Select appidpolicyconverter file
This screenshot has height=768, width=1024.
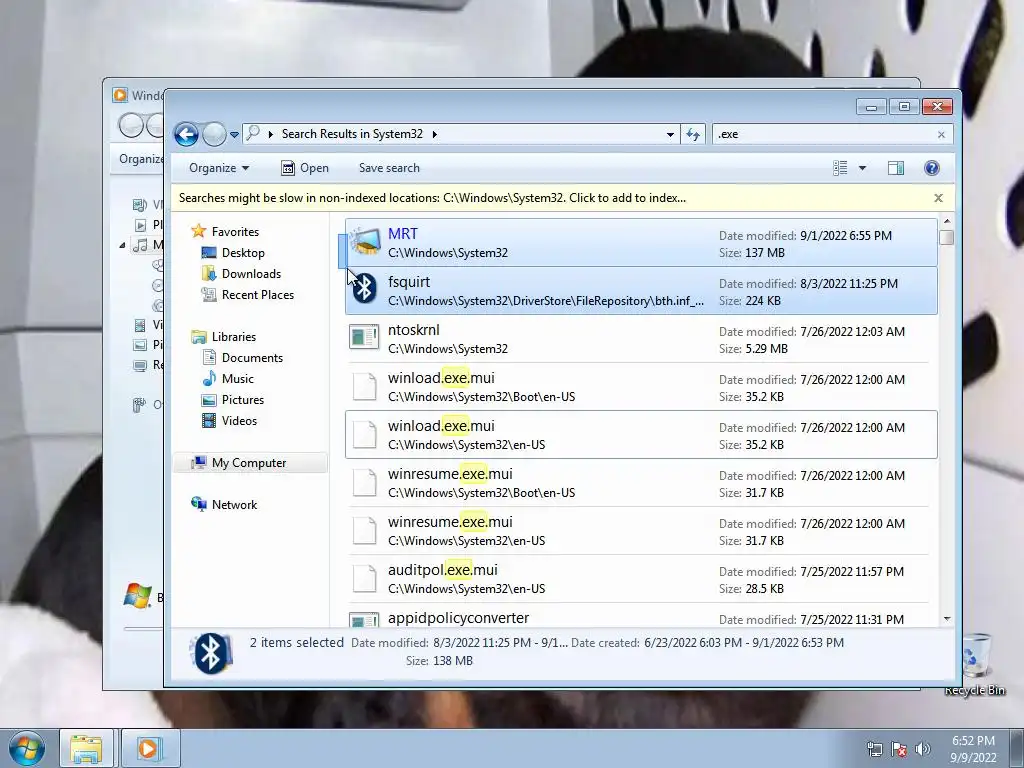click(x=641, y=617)
